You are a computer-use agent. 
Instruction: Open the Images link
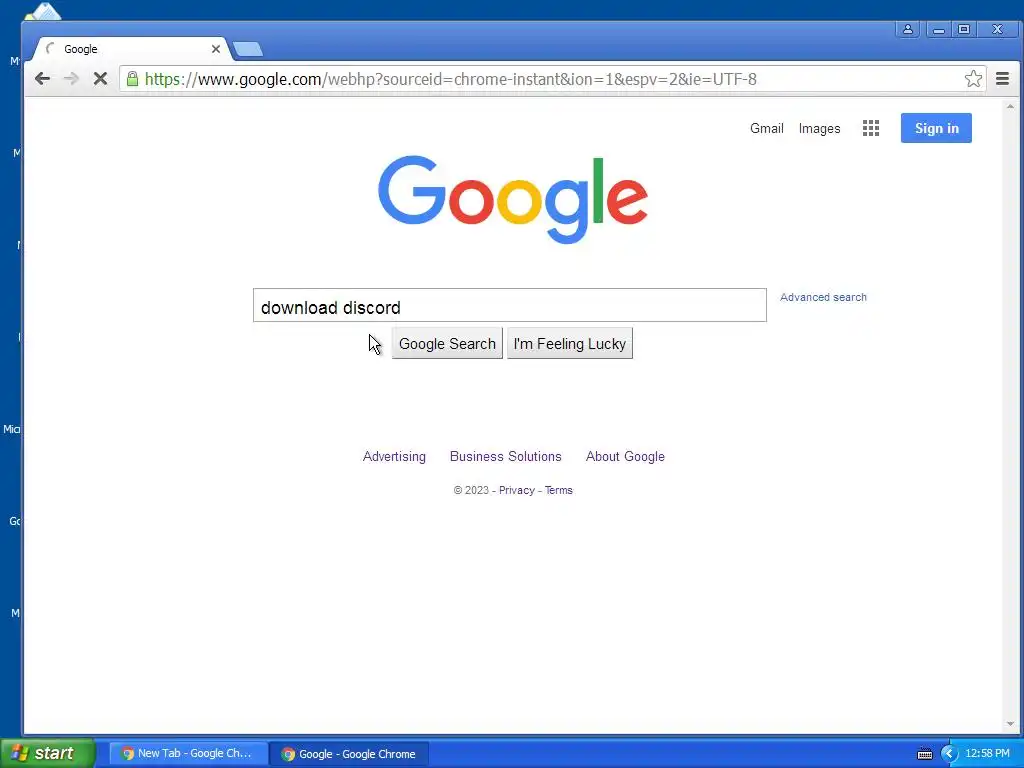coord(819,129)
